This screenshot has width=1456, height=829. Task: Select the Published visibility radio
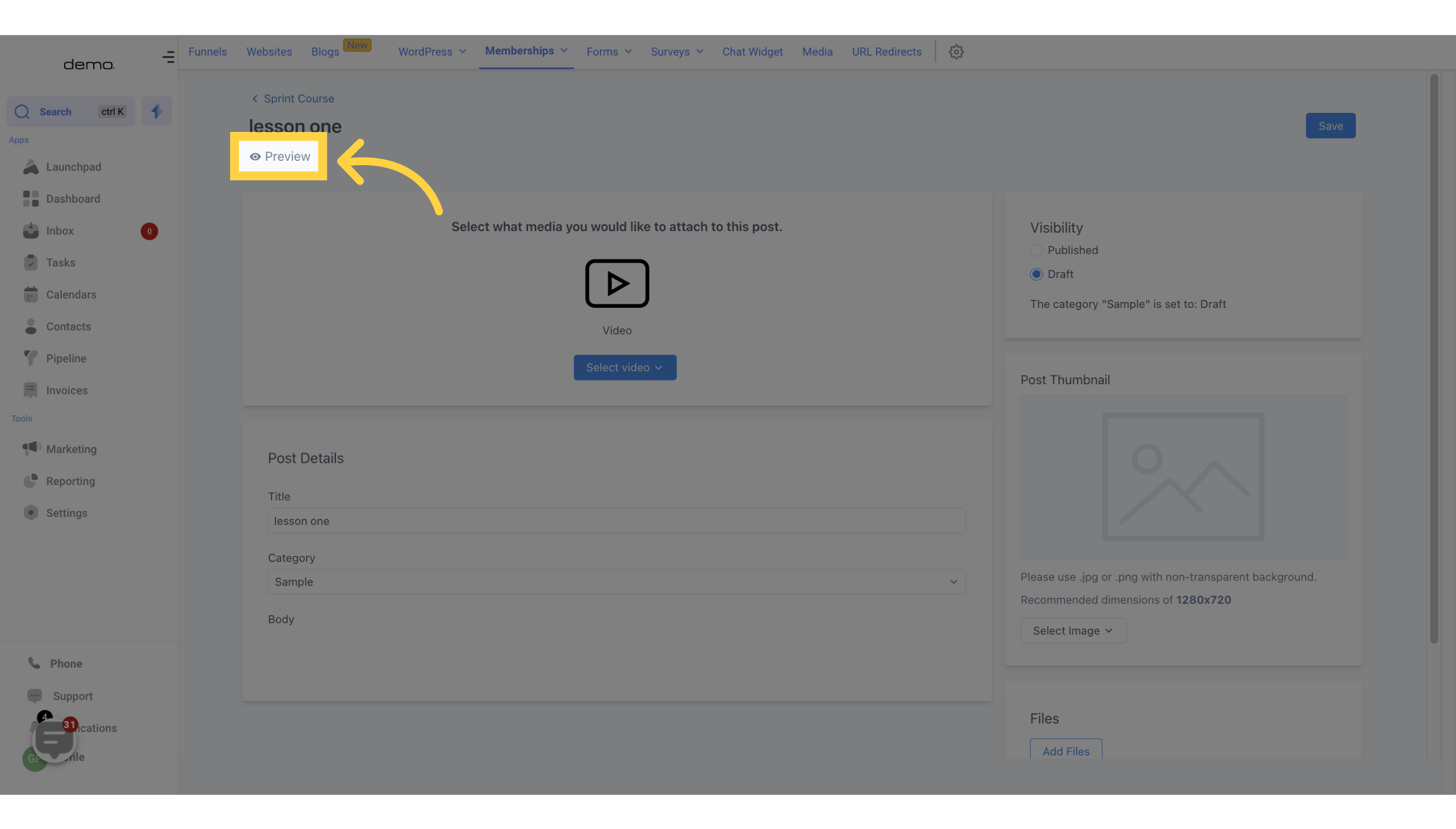coord(1036,250)
